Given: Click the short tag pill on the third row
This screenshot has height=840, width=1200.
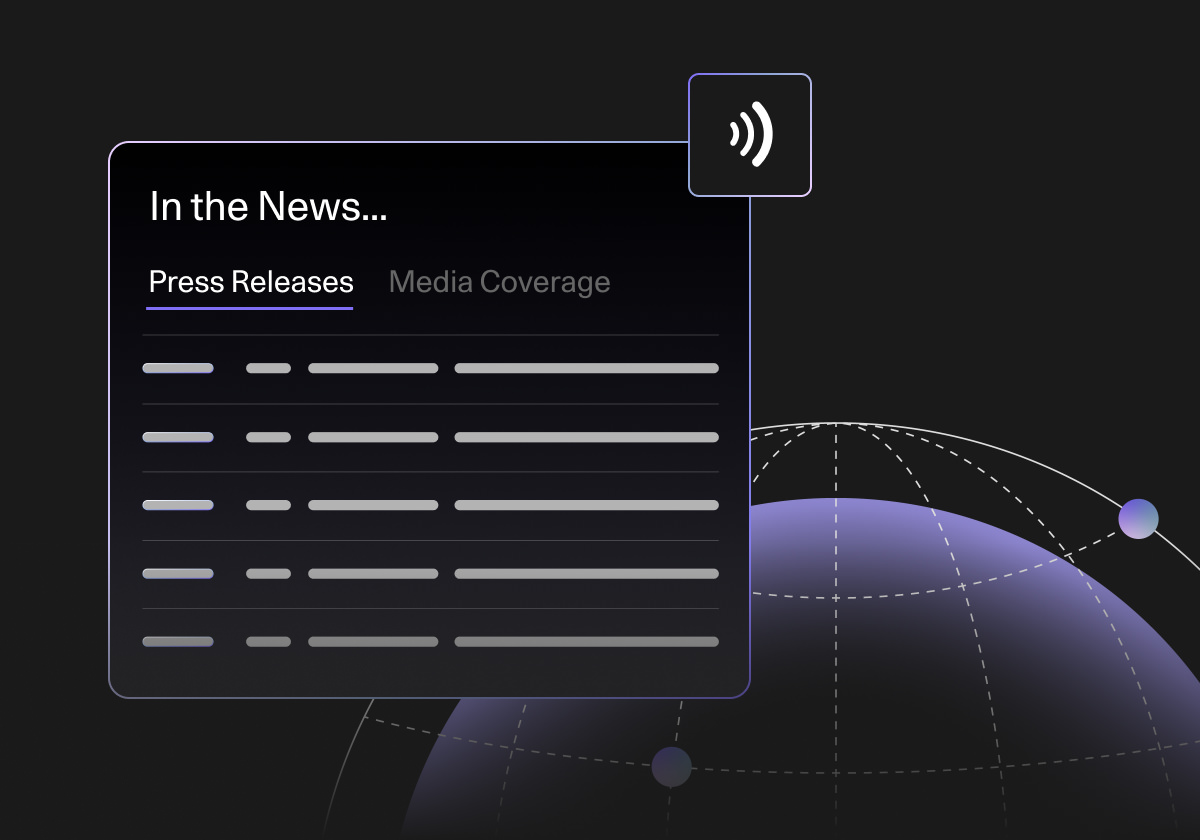Looking at the screenshot, I should pos(268,505).
